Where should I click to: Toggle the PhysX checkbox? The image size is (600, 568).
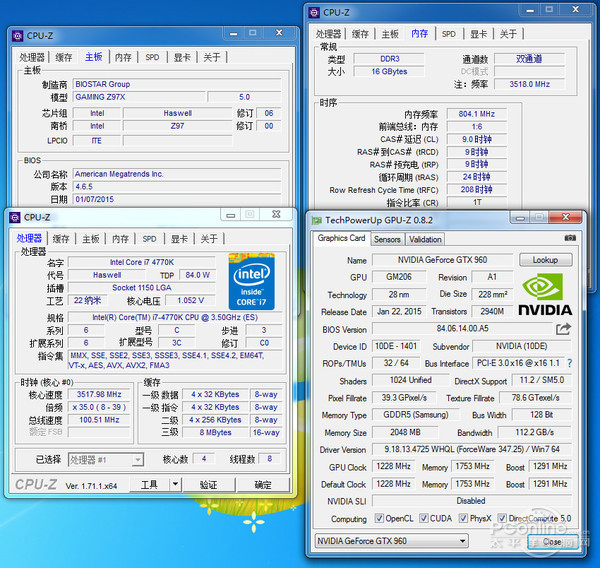pos(463,518)
